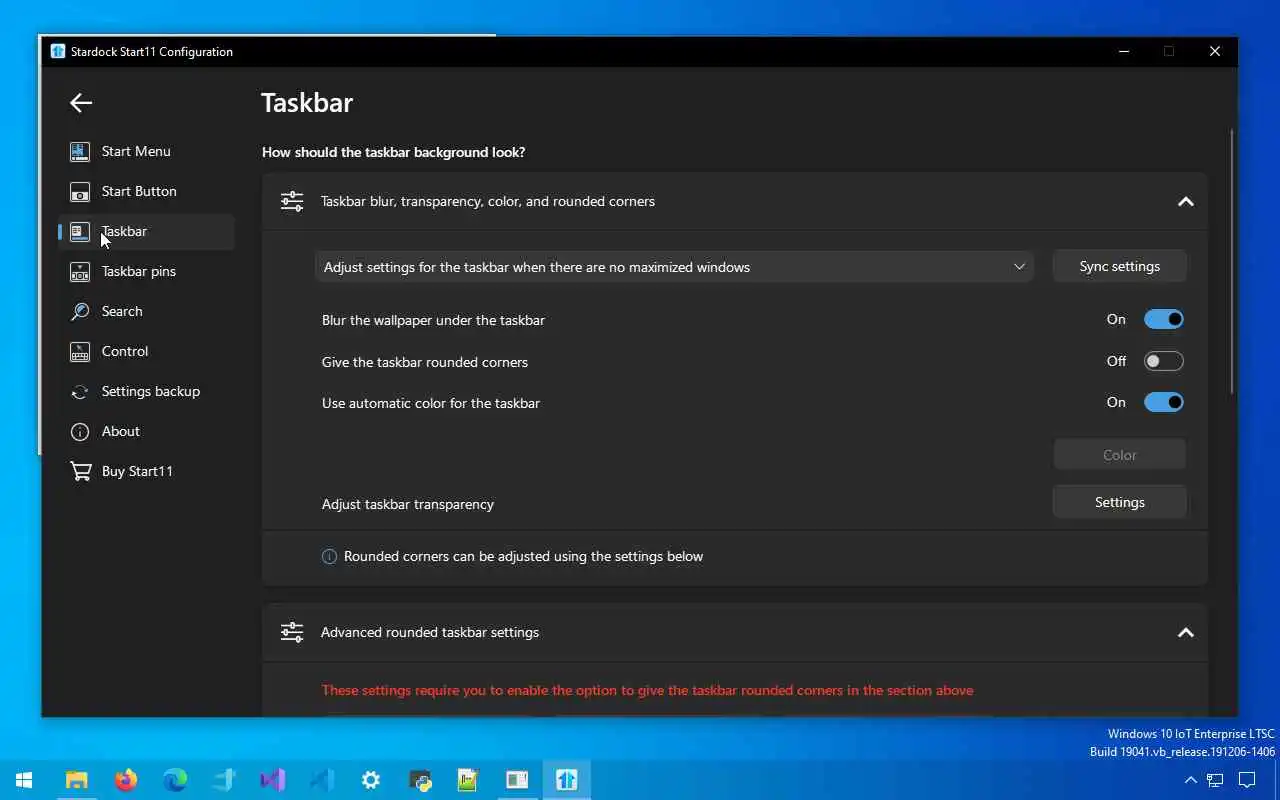1280x800 pixels.
Task: Launch Firefox from the taskbar
Action: [x=126, y=780]
